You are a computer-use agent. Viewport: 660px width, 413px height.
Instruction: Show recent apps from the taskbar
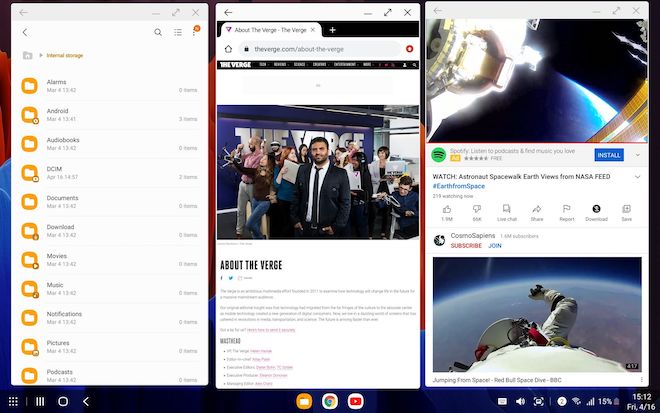tap(40, 401)
